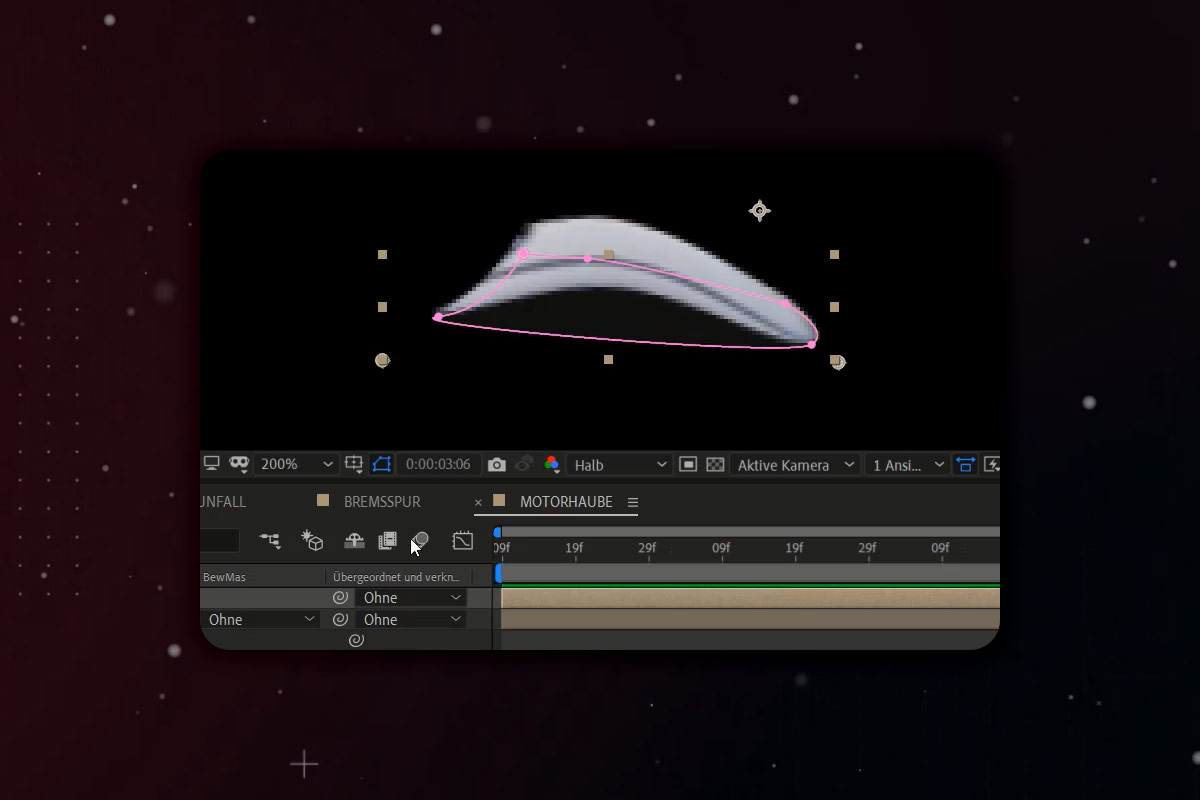
Task: Click the third row's pick whip icon
Action: coord(356,641)
